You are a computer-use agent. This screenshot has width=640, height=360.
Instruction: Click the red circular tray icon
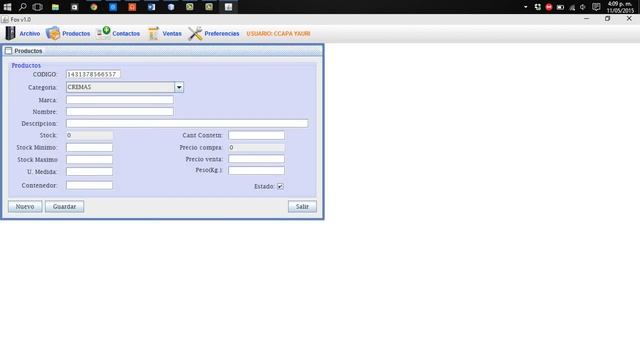[x=549, y=7]
